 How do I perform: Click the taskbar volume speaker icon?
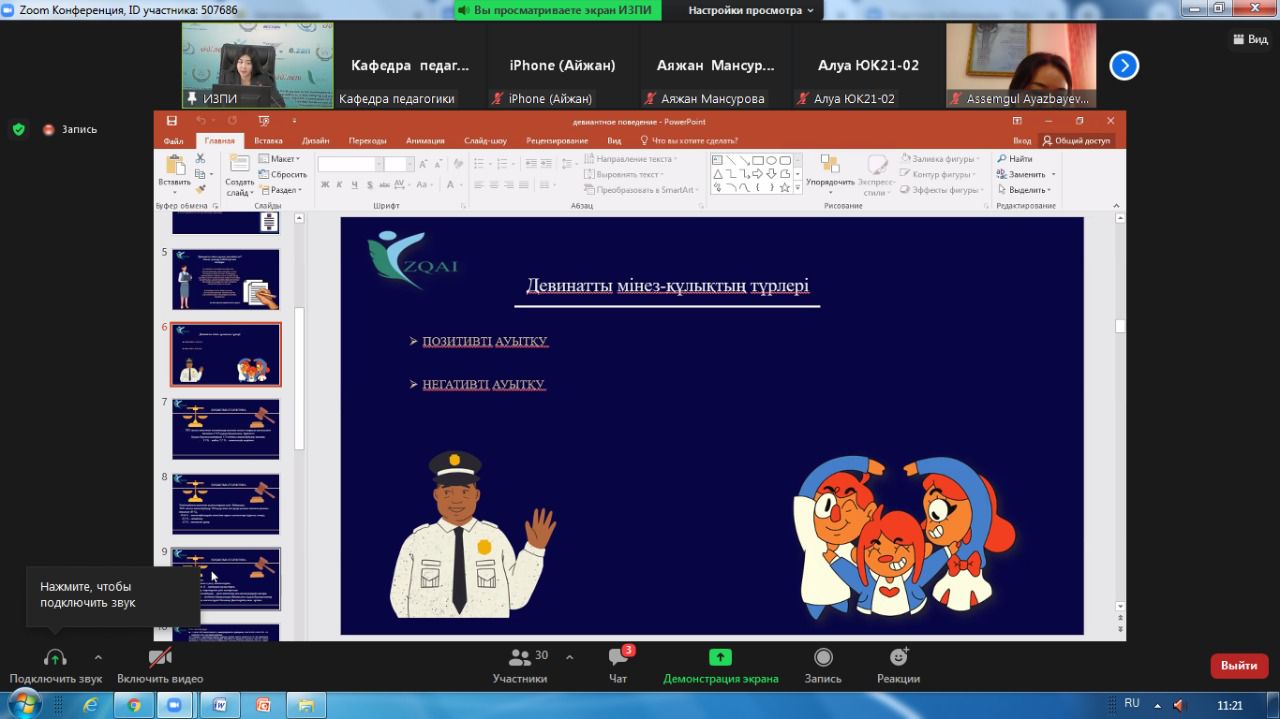[x=1179, y=705]
